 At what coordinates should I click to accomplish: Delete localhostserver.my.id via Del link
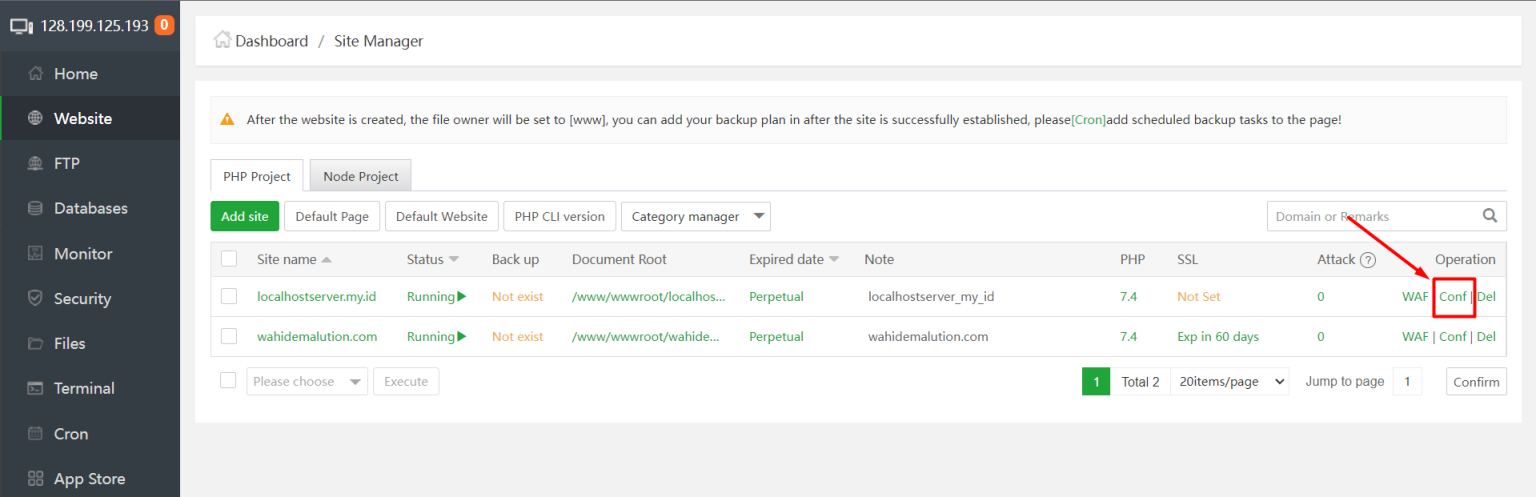pyautogui.click(x=1486, y=297)
